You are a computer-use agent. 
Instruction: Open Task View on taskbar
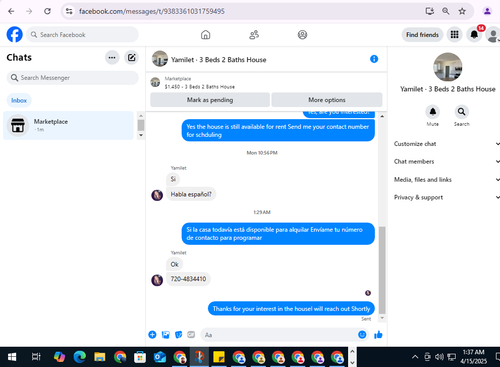pyautogui.click(x=36, y=357)
